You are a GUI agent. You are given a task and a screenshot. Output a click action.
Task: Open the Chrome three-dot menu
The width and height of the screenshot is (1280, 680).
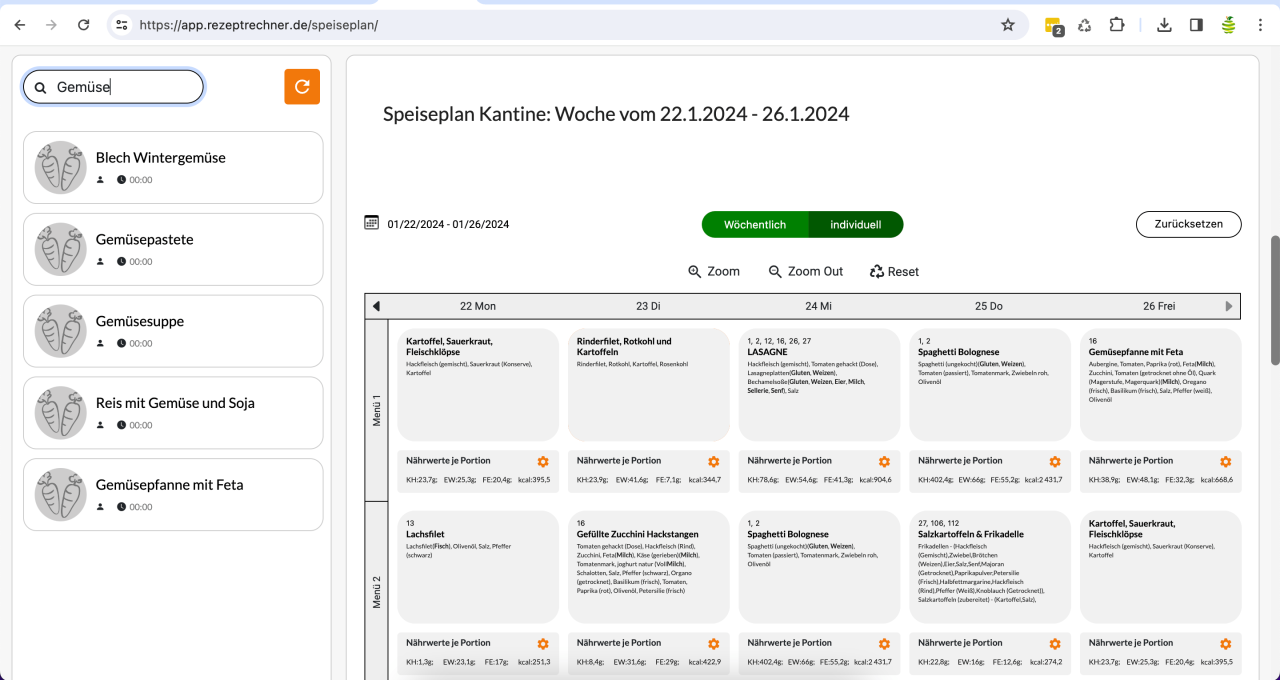[1260, 24]
